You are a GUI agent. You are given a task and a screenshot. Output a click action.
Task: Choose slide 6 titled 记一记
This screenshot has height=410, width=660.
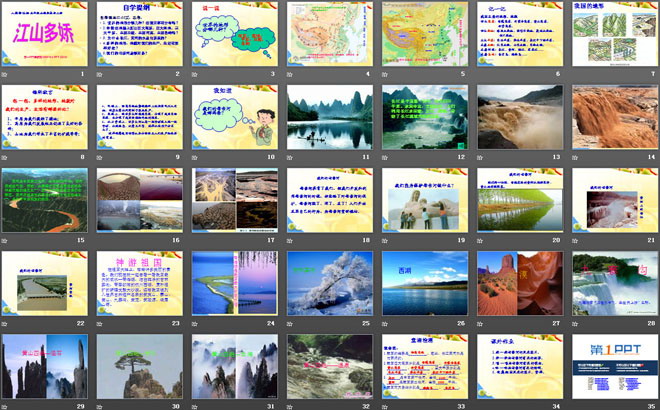click(520, 34)
